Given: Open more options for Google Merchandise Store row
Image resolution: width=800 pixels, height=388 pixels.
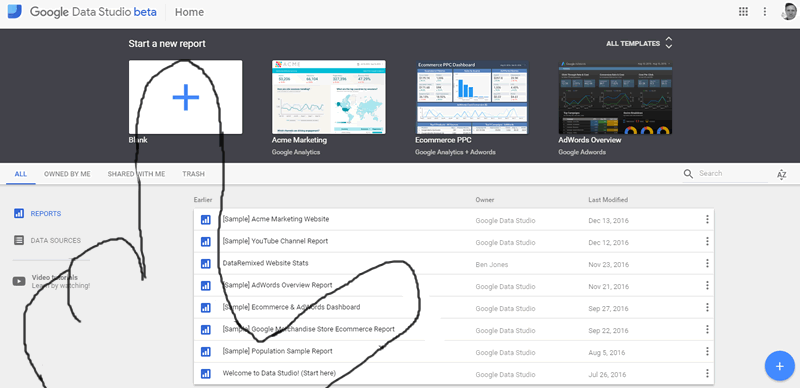Looking at the screenshot, I should pos(707,330).
